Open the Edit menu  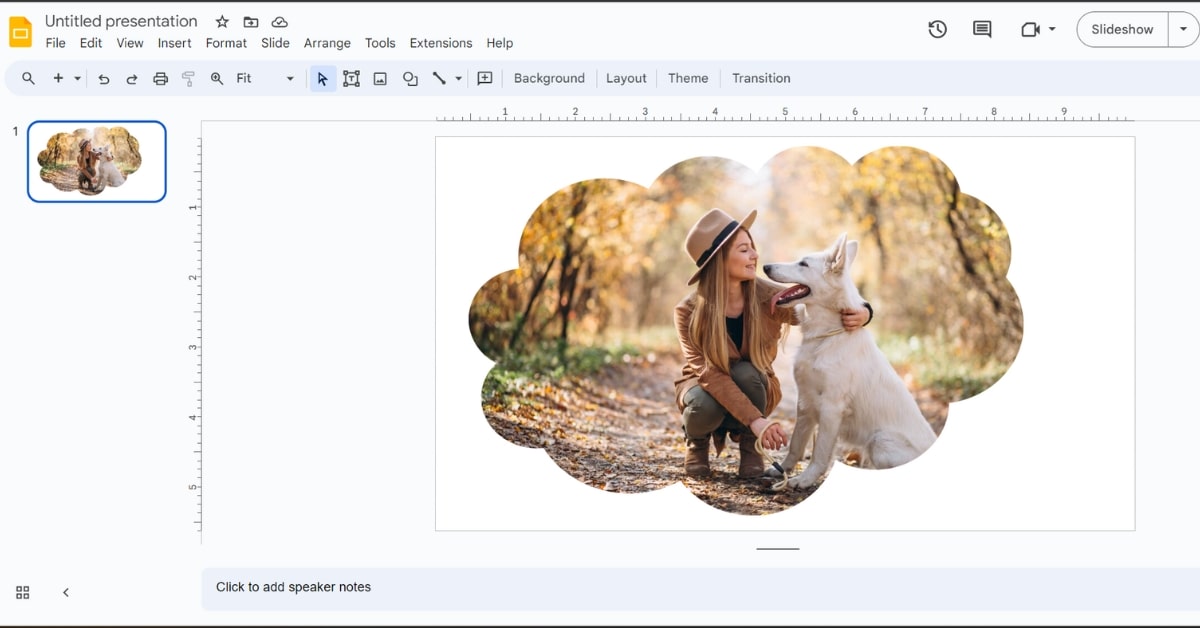(91, 43)
